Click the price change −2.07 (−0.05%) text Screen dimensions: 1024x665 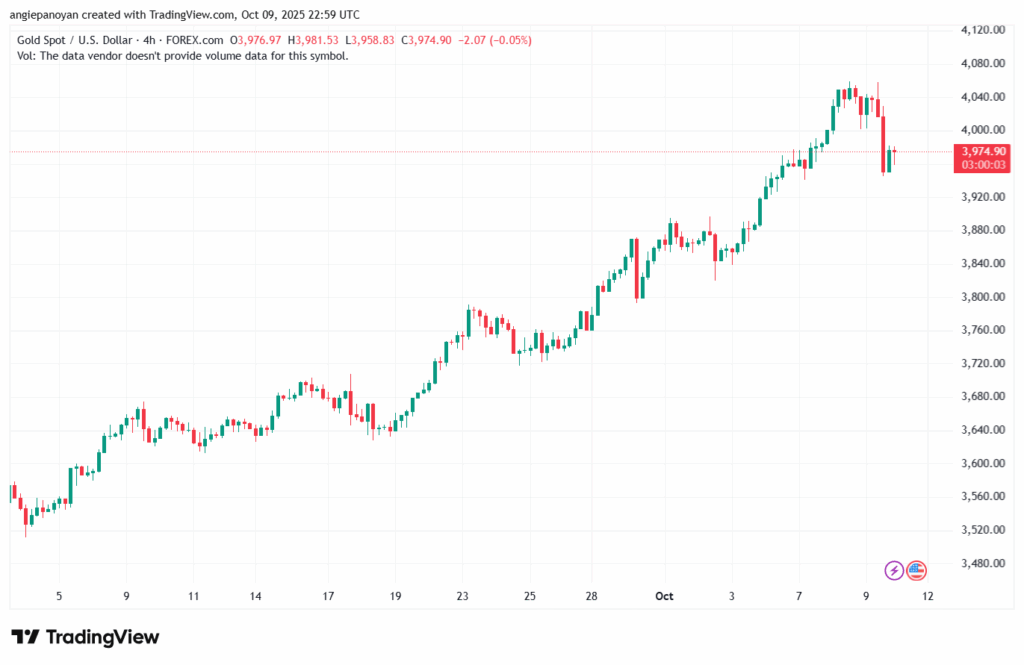495,40
